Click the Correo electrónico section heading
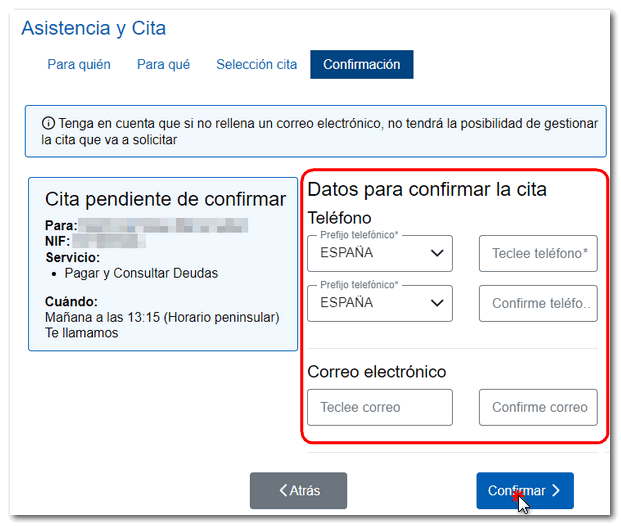621x526 pixels. 377,372
